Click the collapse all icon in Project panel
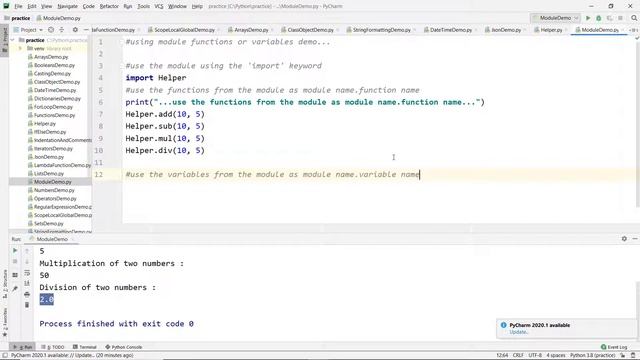640x360 pixels. [62, 30]
